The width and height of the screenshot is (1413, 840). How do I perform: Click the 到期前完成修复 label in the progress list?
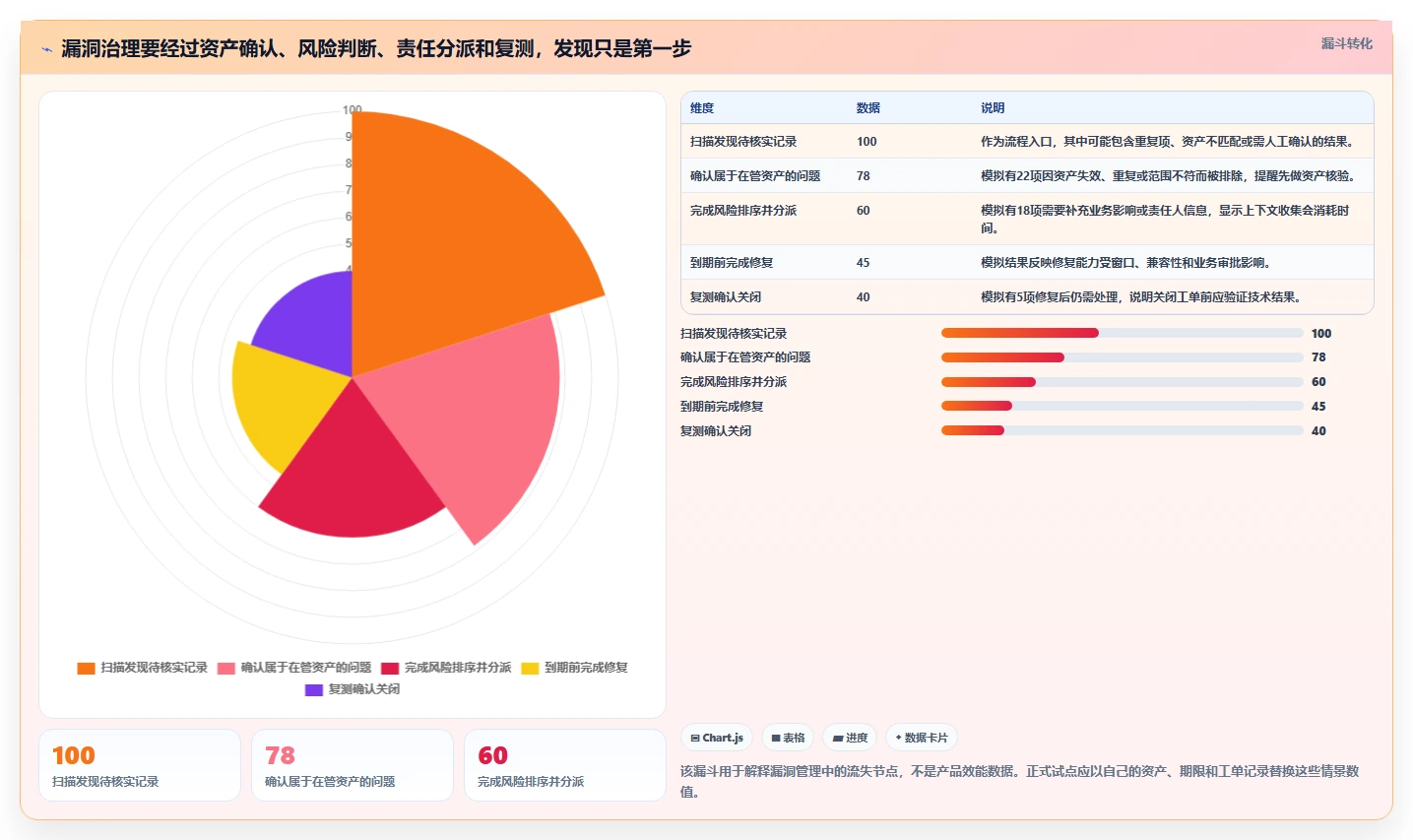(x=722, y=407)
